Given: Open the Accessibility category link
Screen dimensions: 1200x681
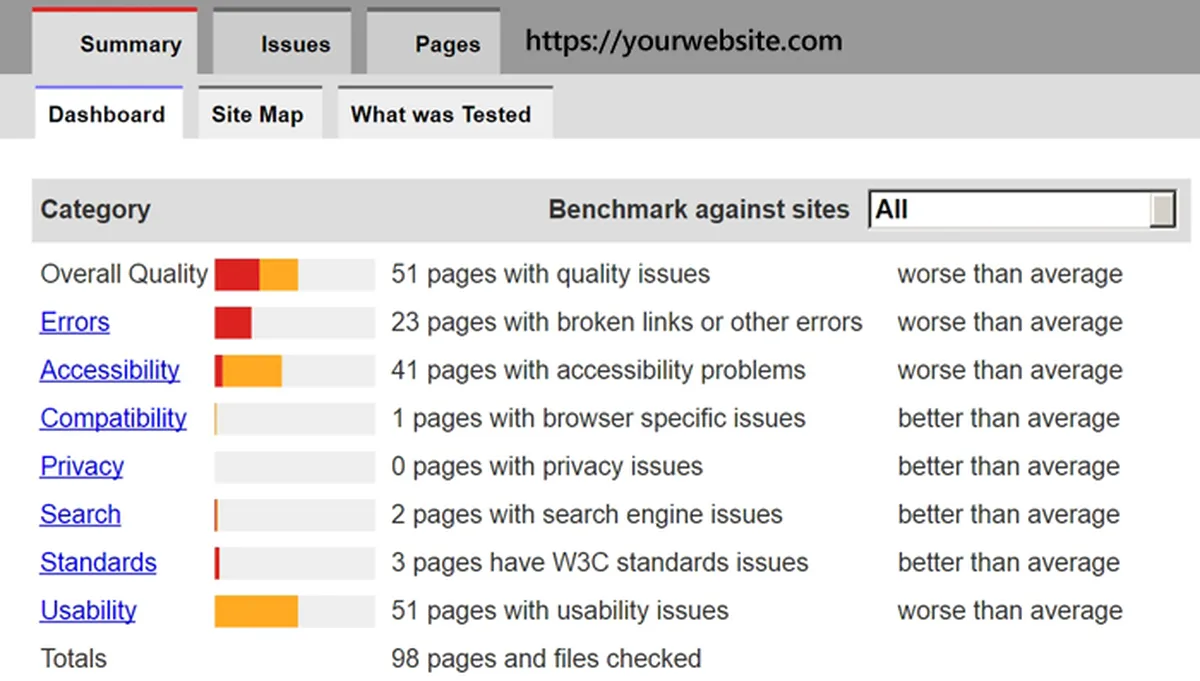Looking at the screenshot, I should (110, 370).
